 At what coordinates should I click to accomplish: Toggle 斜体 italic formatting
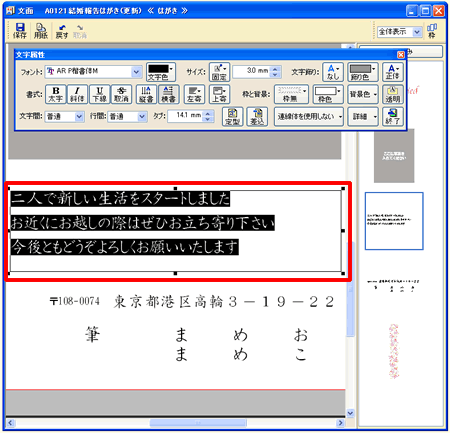(77, 94)
